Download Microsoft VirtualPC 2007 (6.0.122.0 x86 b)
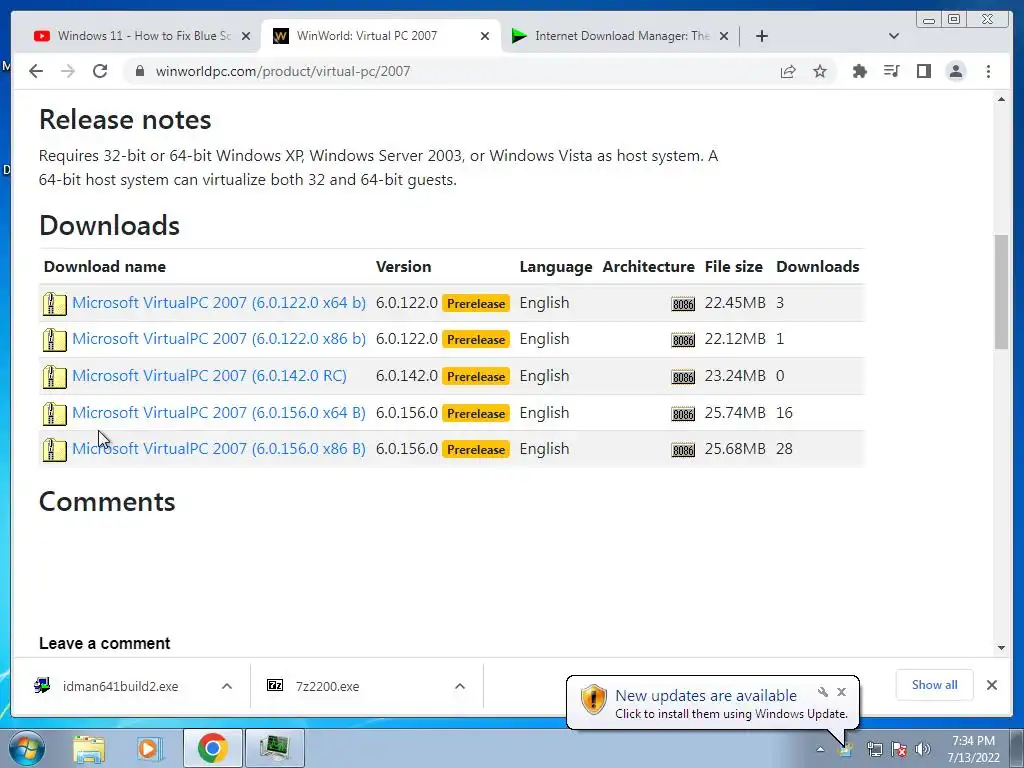The image size is (1024, 768). coord(219,339)
